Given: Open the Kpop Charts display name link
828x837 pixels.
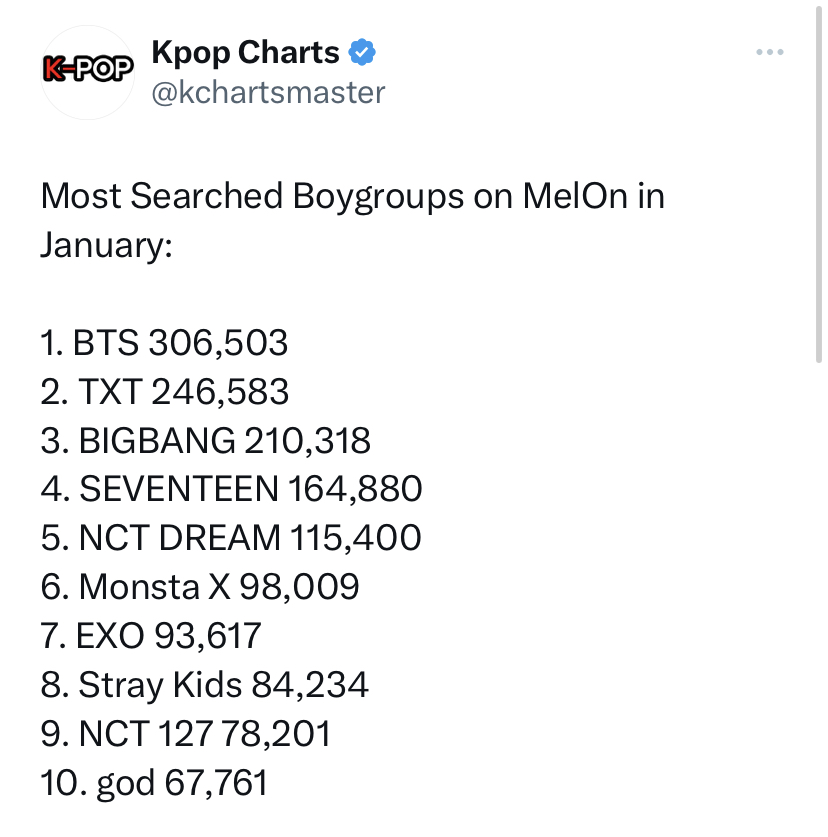Looking at the screenshot, I should point(246,52).
